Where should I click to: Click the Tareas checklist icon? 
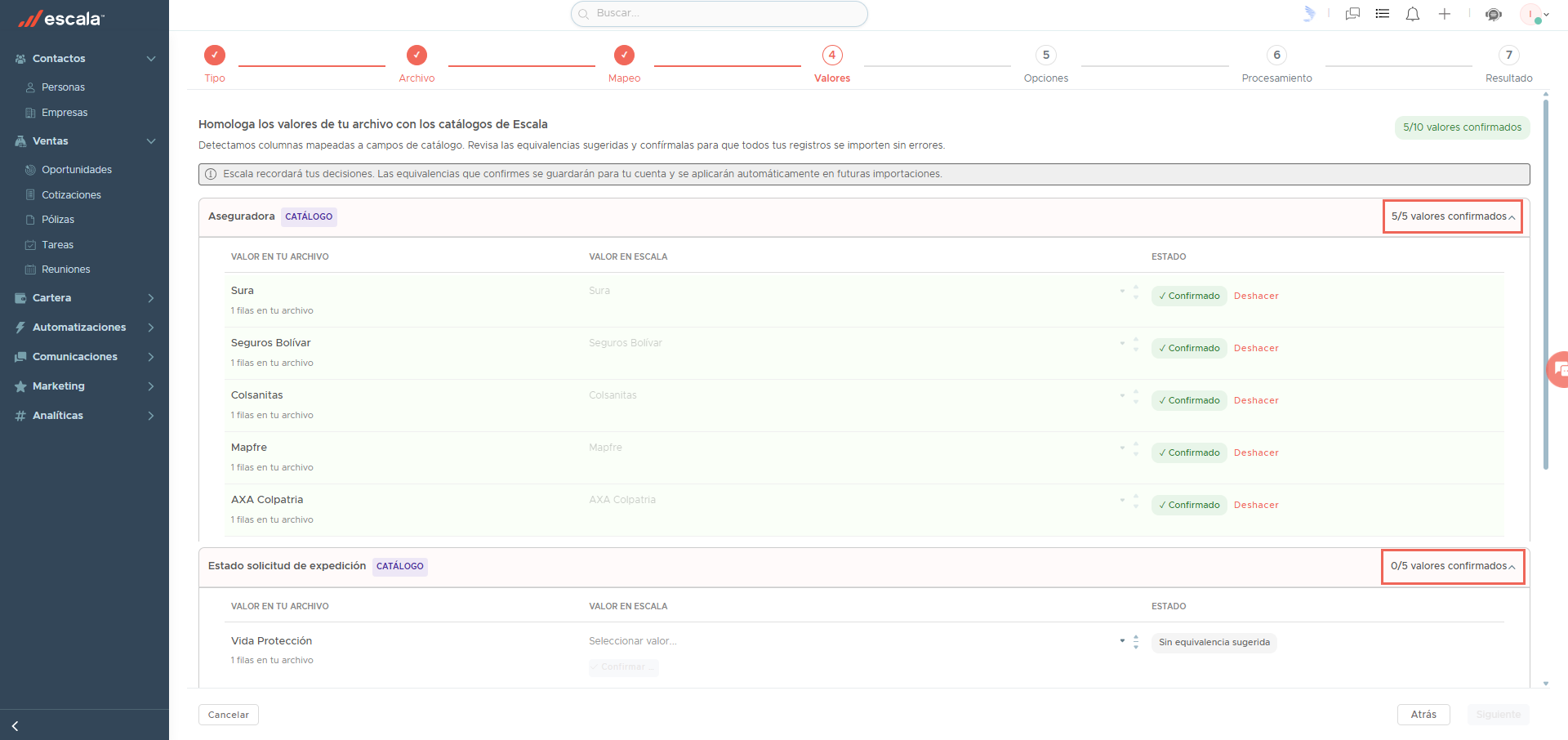(x=30, y=245)
